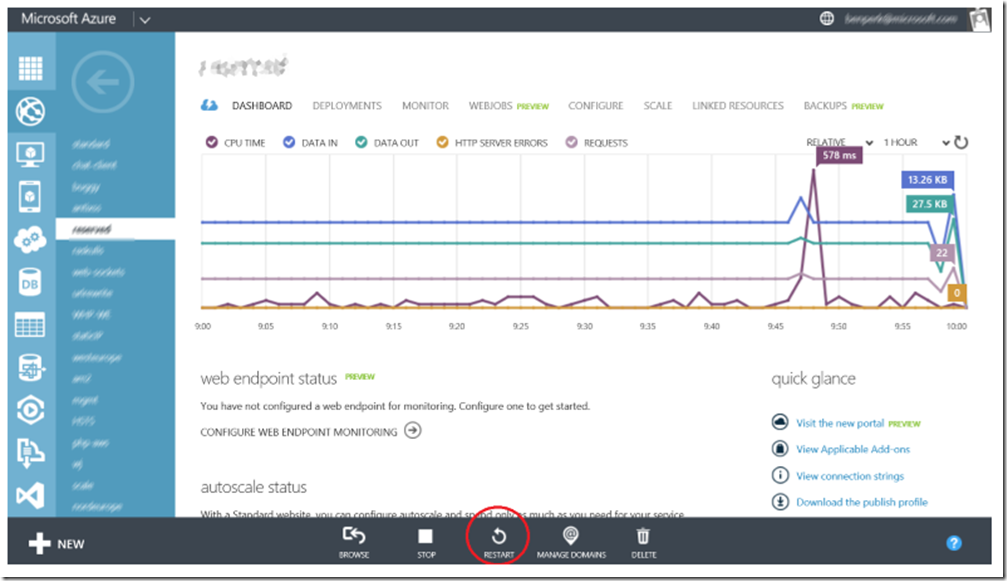Click the New button with plus sign
This screenshot has height=581, width=1007.
click(x=57, y=544)
